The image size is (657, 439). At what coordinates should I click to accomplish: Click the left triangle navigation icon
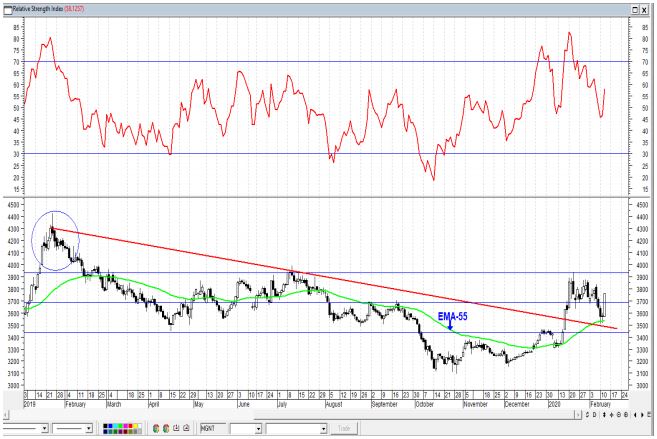pos(635,415)
